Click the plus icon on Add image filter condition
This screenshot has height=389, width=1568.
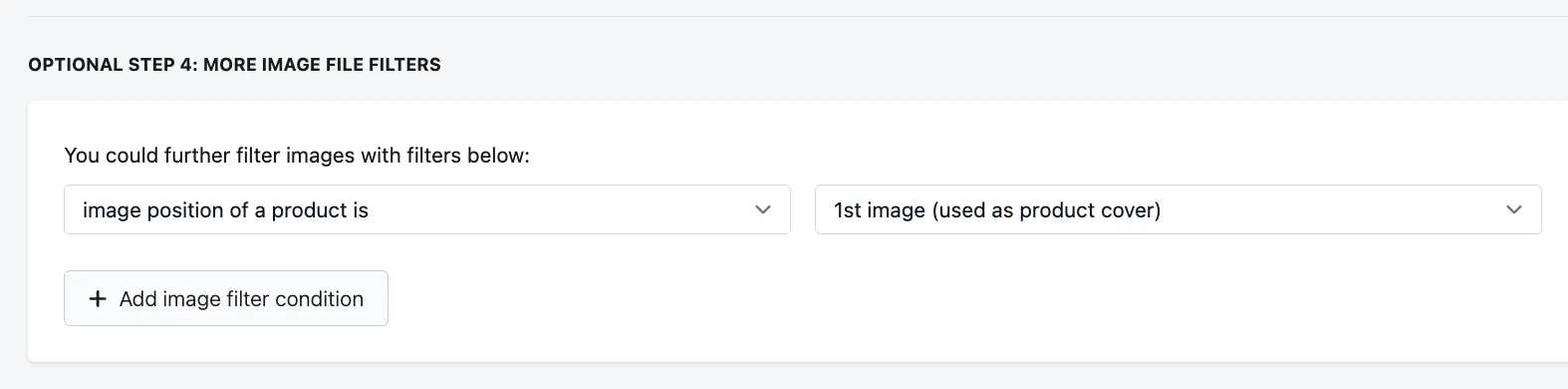click(98, 299)
